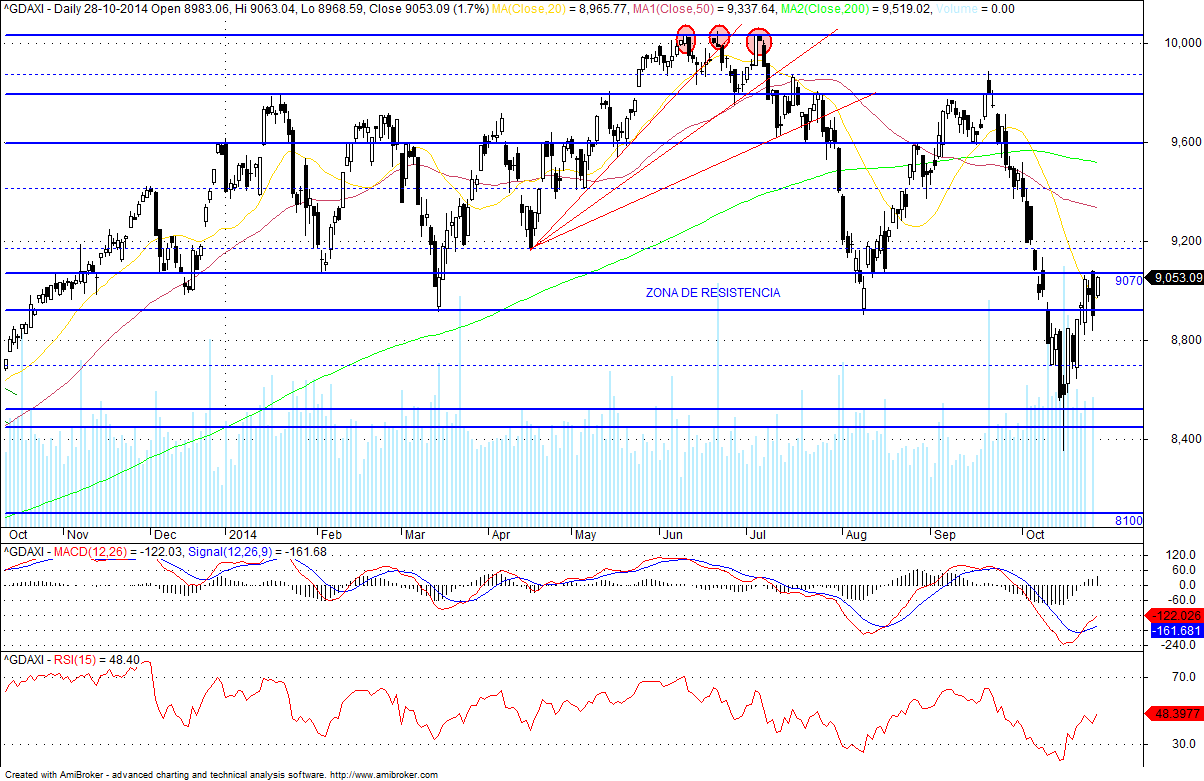
Task: Click the 9,053.09 current price tag
Action: coord(1174,278)
